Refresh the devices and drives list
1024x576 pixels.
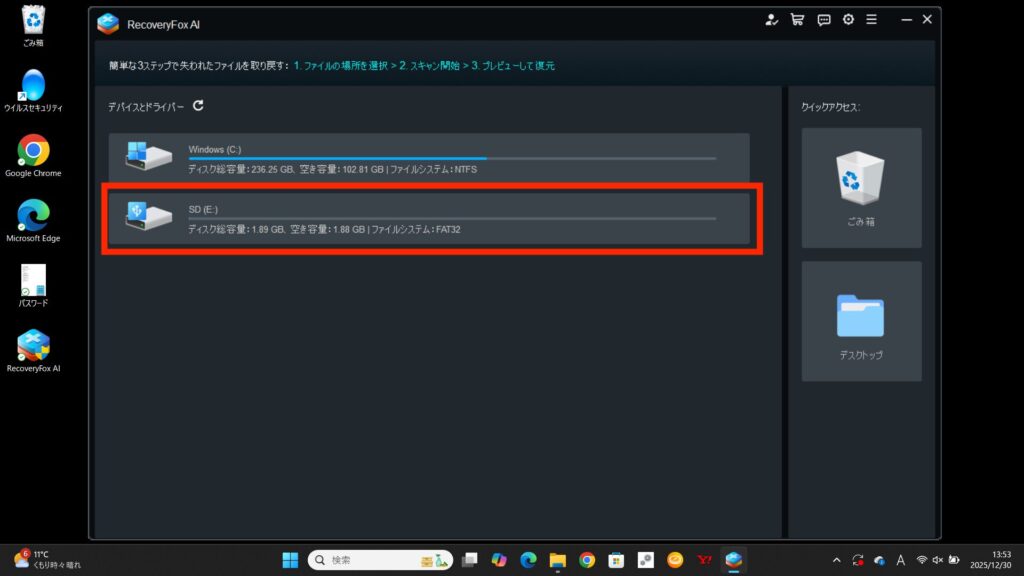(x=198, y=106)
